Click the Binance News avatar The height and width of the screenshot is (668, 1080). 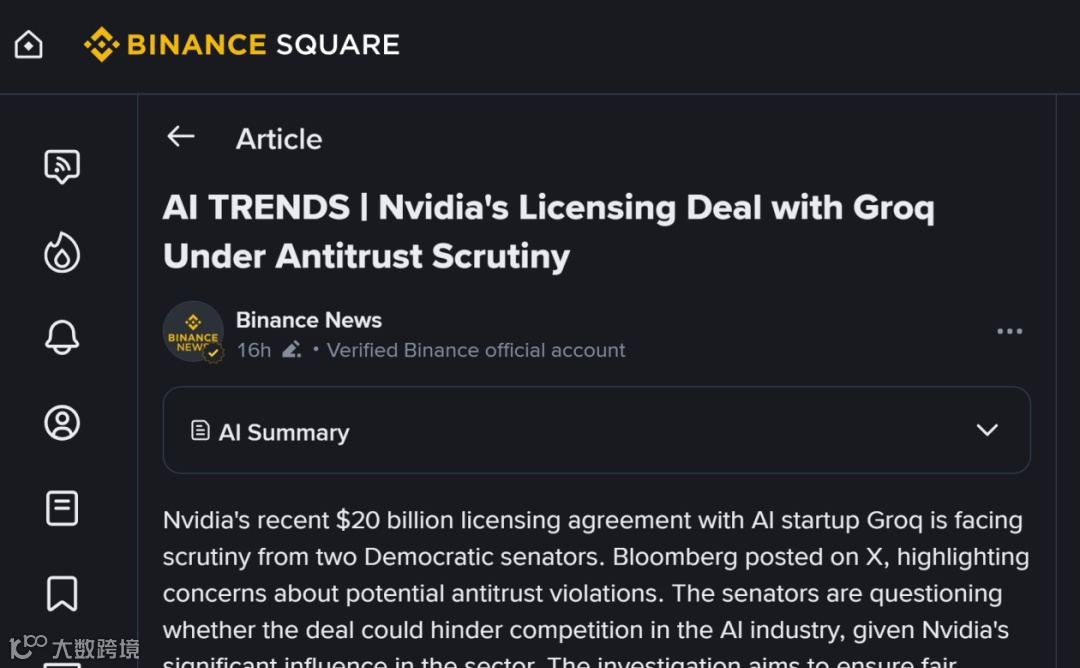point(193,331)
